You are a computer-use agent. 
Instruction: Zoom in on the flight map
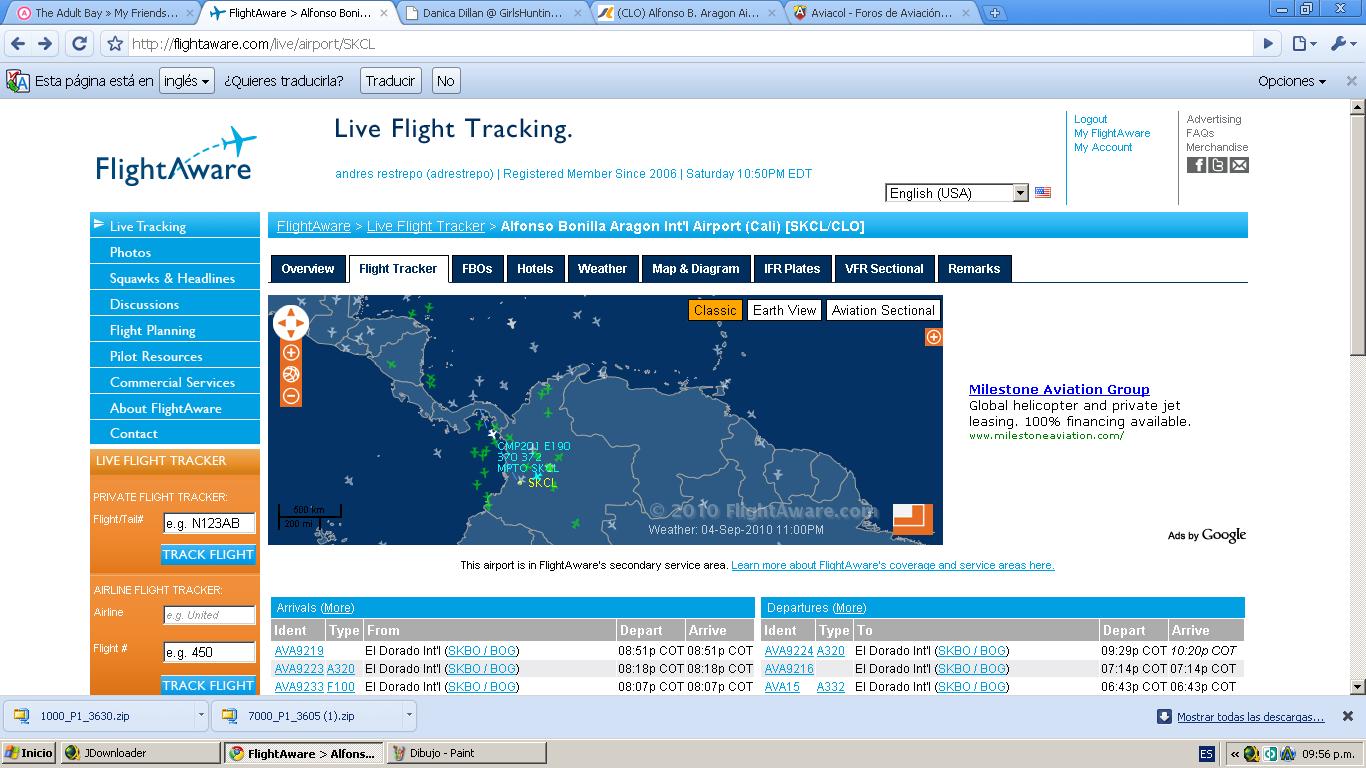pyautogui.click(x=291, y=353)
